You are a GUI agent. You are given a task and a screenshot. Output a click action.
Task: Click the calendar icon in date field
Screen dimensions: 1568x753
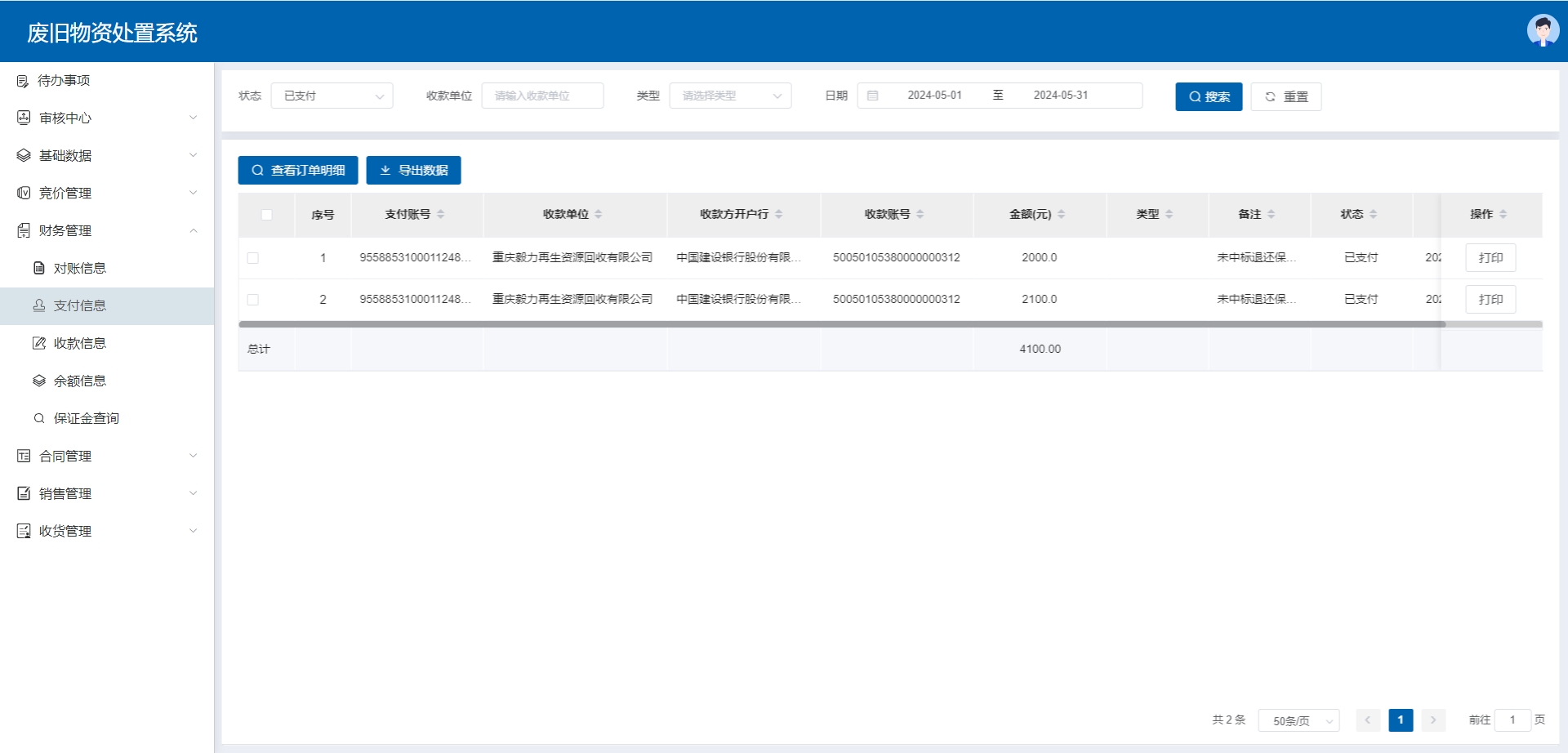pyautogui.click(x=872, y=96)
